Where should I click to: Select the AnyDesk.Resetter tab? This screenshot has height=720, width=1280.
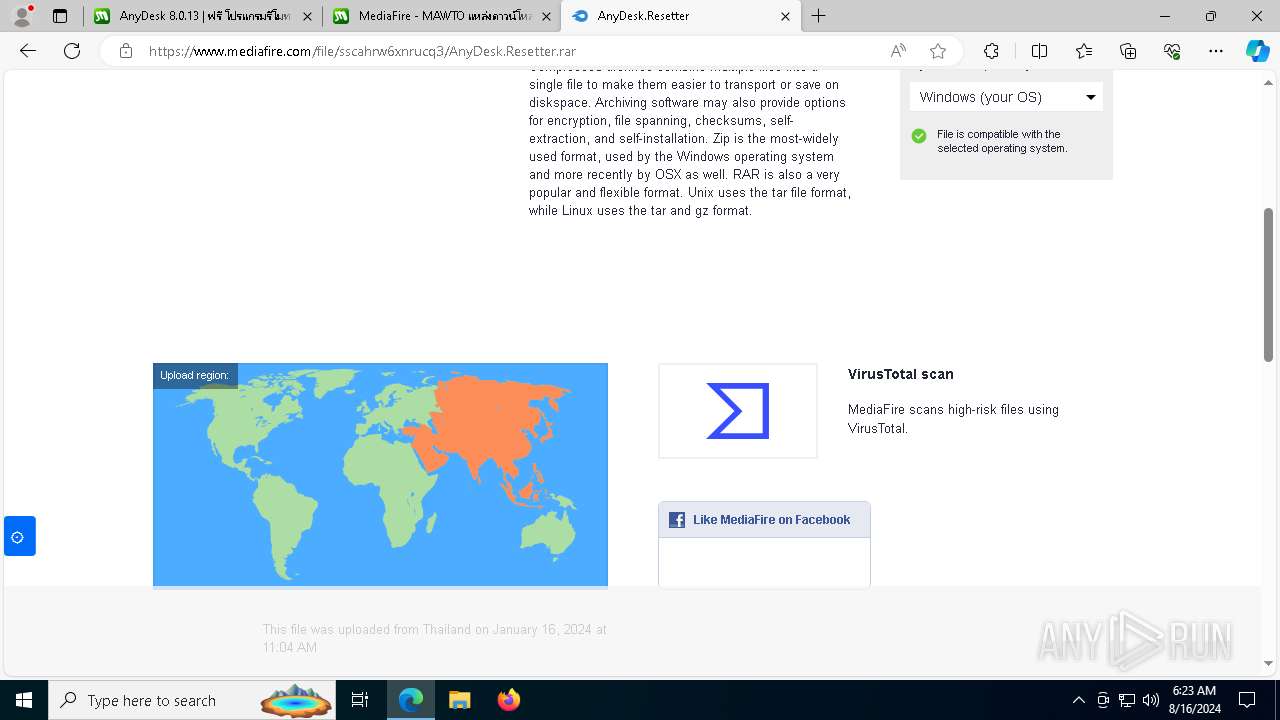680,16
